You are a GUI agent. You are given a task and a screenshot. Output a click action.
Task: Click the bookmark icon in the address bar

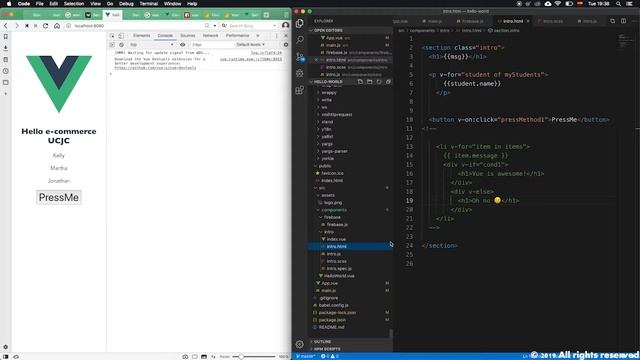(207, 26)
